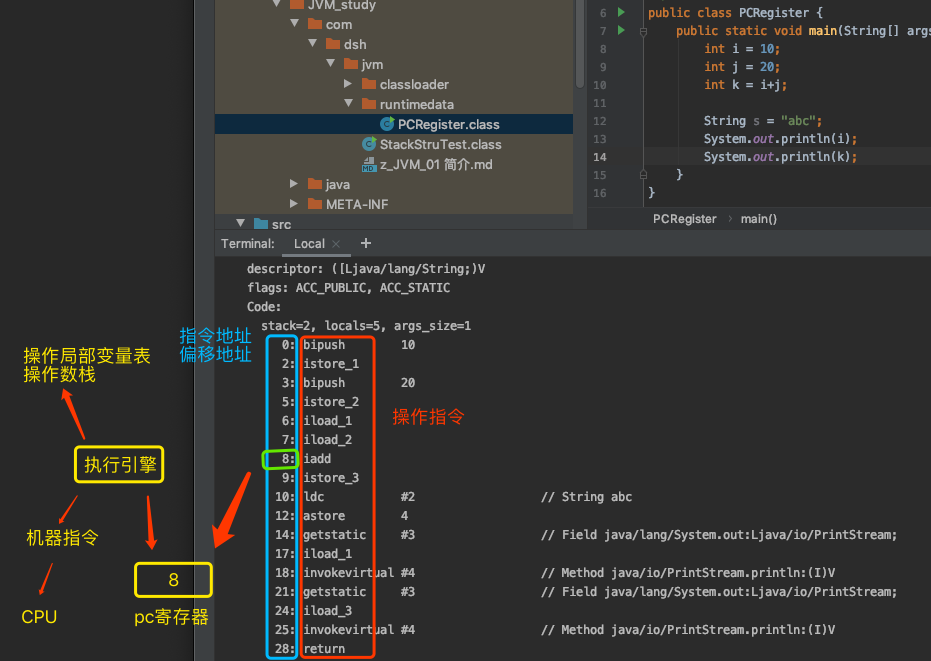This screenshot has height=661, width=931.
Task: Click the run arrow beside main method
Action: pos(621,30)
